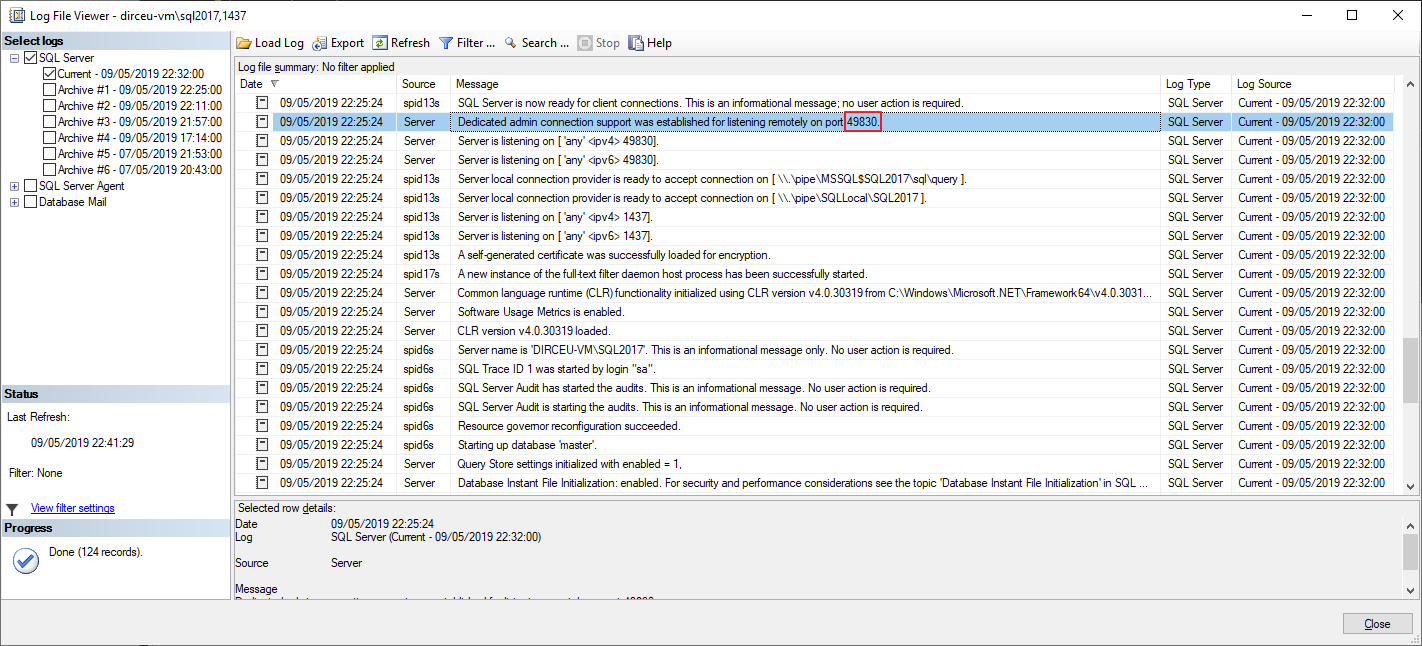
Task: Check the SQL Server Agent checkbox
Action: (30, 186)
